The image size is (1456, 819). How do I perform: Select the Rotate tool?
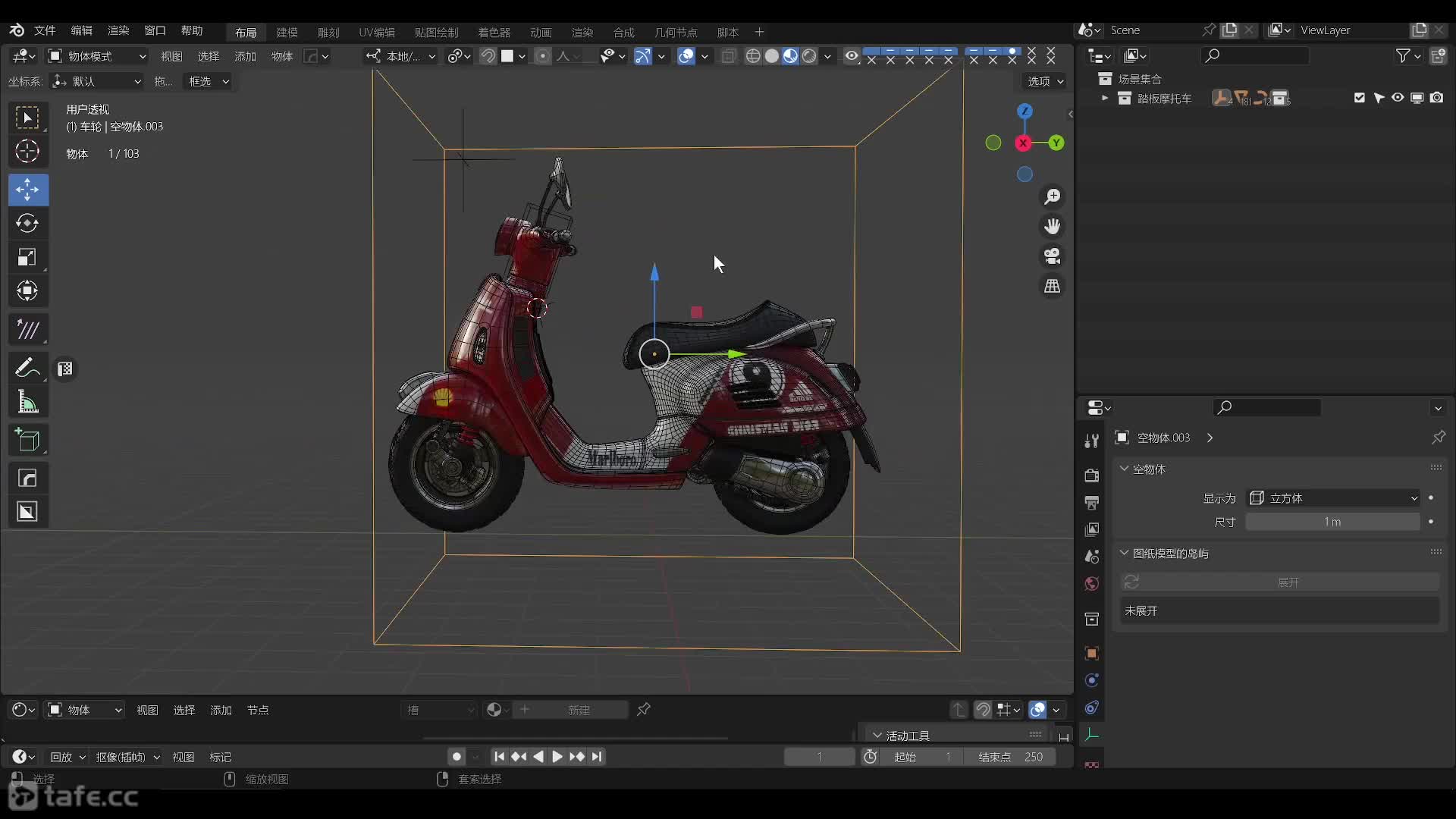(28, 223)
